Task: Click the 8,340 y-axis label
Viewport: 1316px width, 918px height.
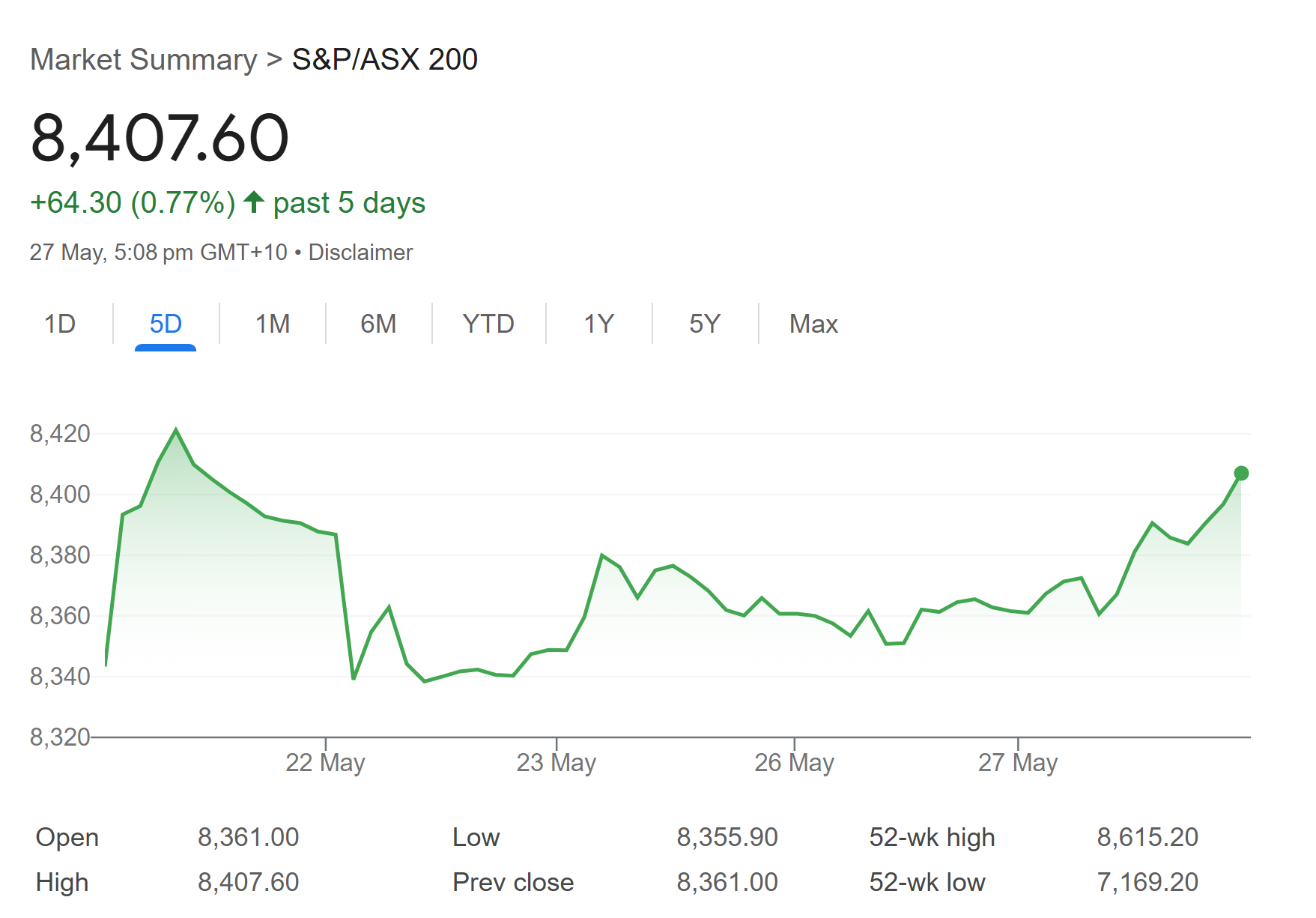Action: [60, 676]
